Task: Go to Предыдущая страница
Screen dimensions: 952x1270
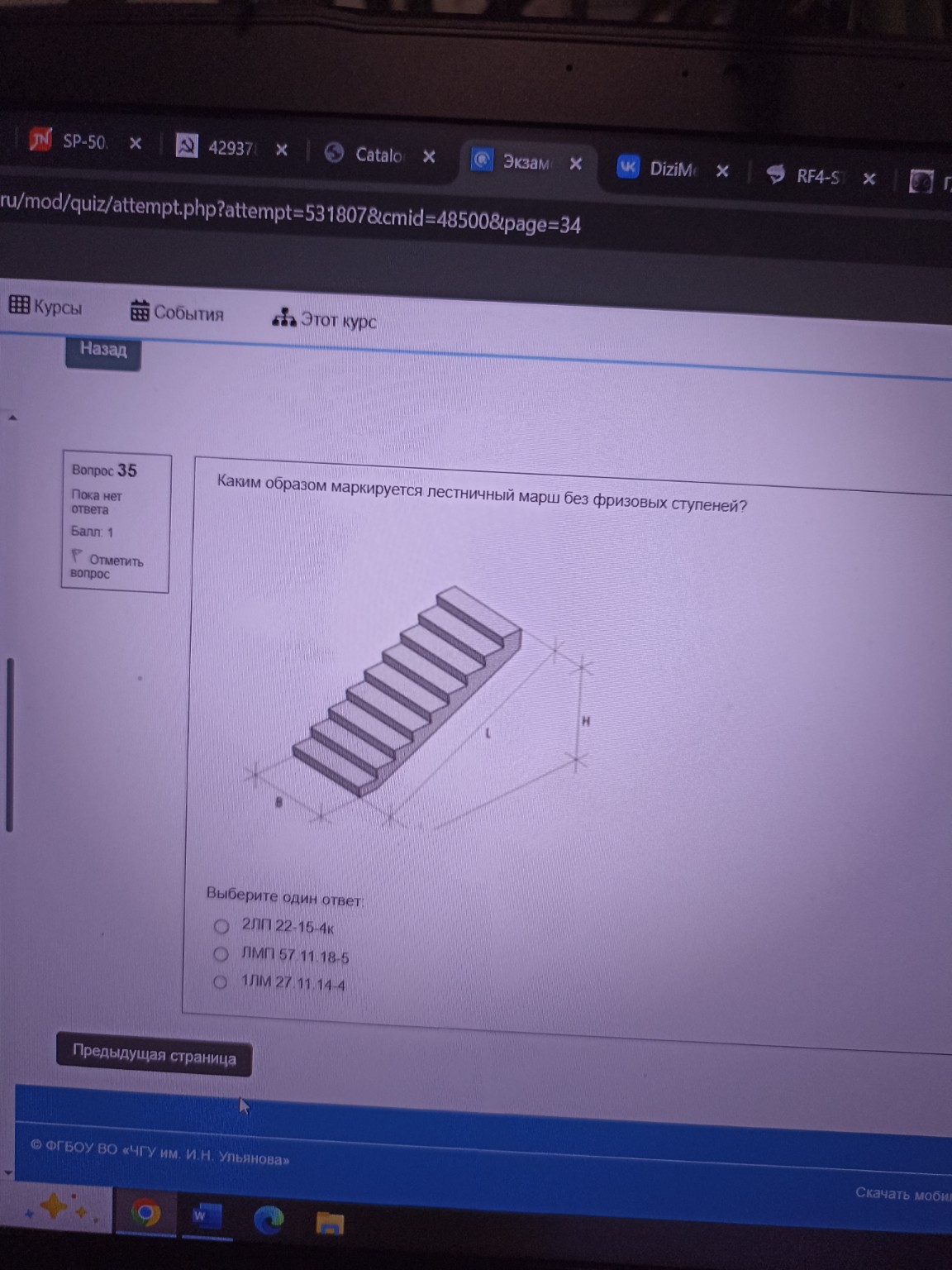Action: (154, 1055)
